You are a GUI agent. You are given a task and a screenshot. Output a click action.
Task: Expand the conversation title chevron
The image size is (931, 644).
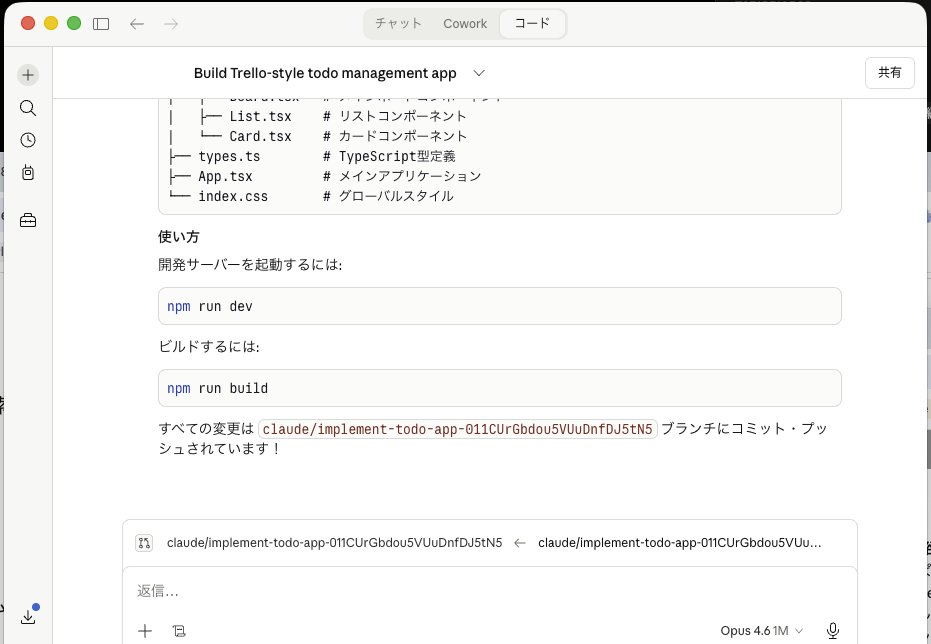(x=479, y=73)
